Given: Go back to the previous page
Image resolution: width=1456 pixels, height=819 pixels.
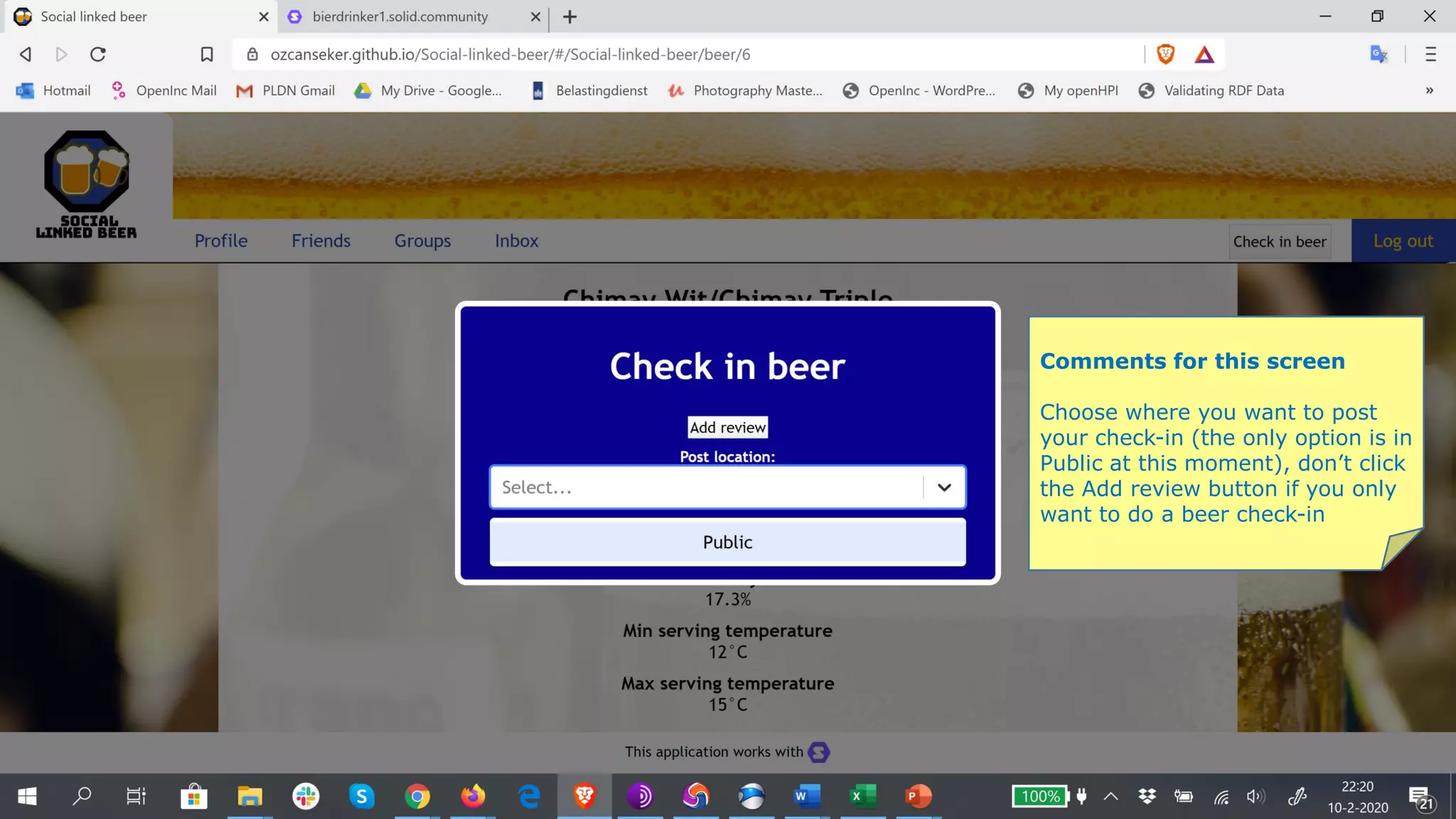Looking at the screenshot, I should tap(26, 54).
